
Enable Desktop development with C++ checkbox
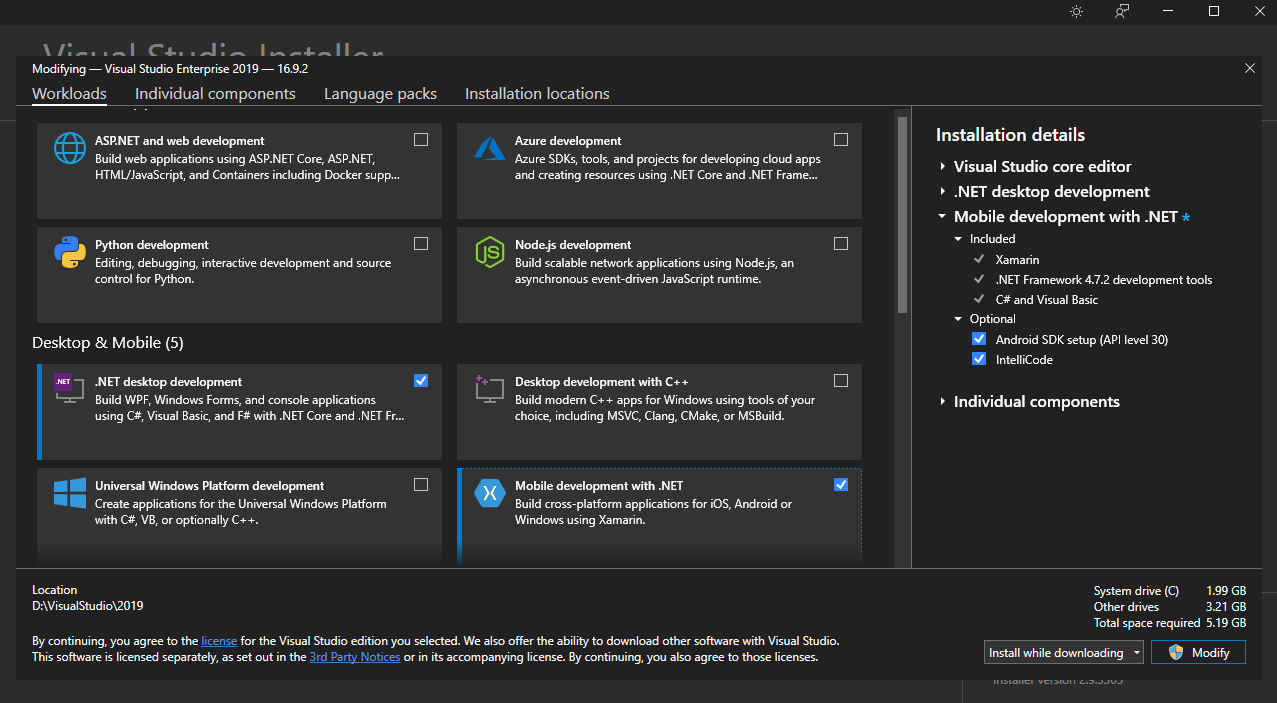pyautogui.click(x=841, y=380)
